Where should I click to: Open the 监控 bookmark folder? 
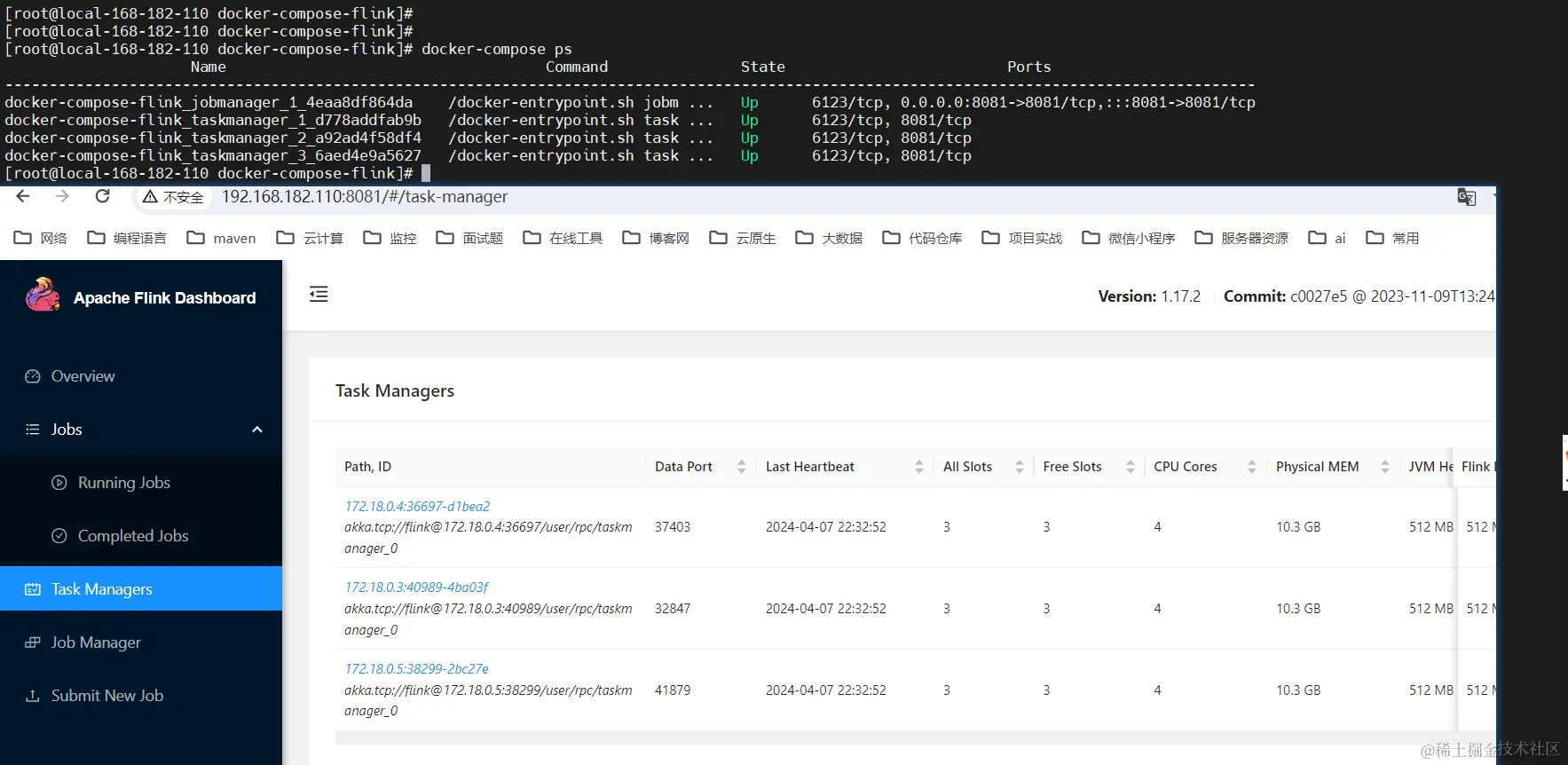(390, 238)
